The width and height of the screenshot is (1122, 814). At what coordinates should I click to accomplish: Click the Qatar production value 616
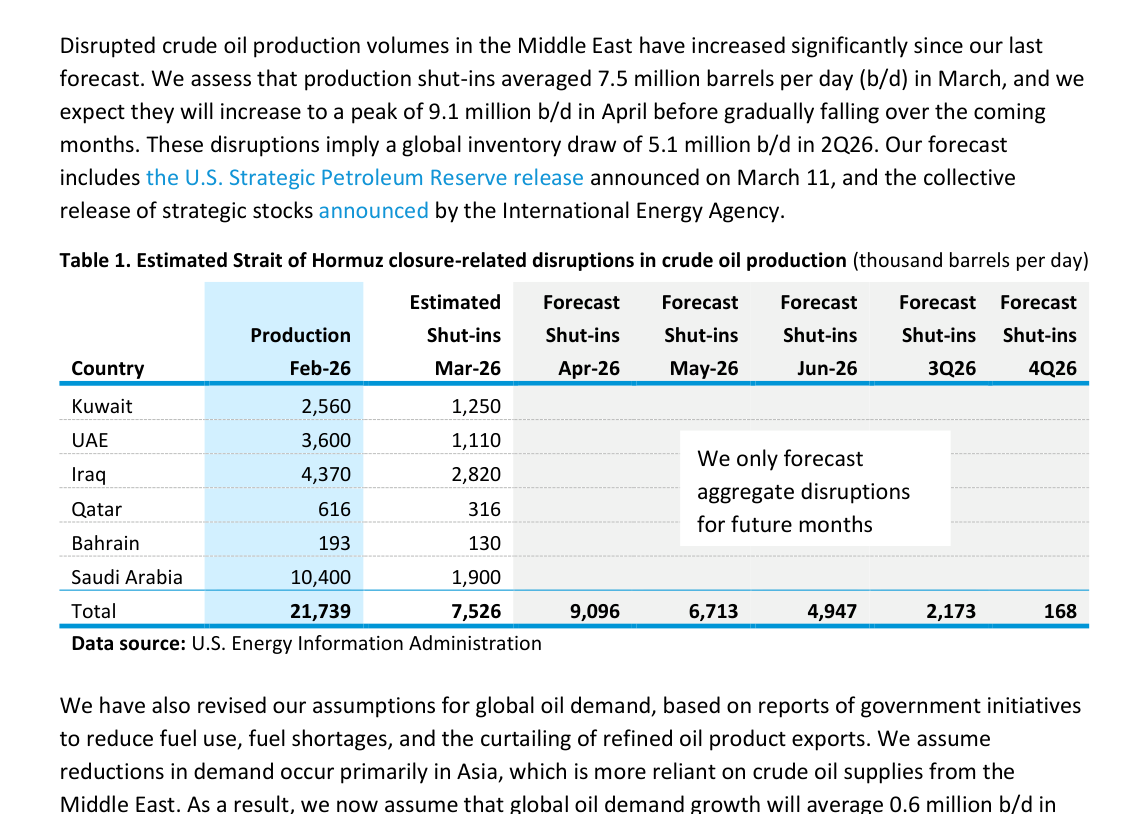click(x=333, y=509)
